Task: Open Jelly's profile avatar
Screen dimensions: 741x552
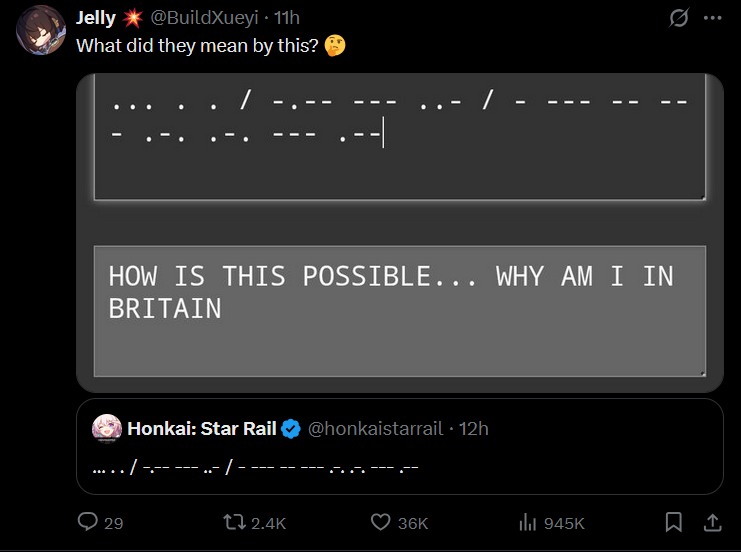Action: pyautogui.click(x=42, y=30)
